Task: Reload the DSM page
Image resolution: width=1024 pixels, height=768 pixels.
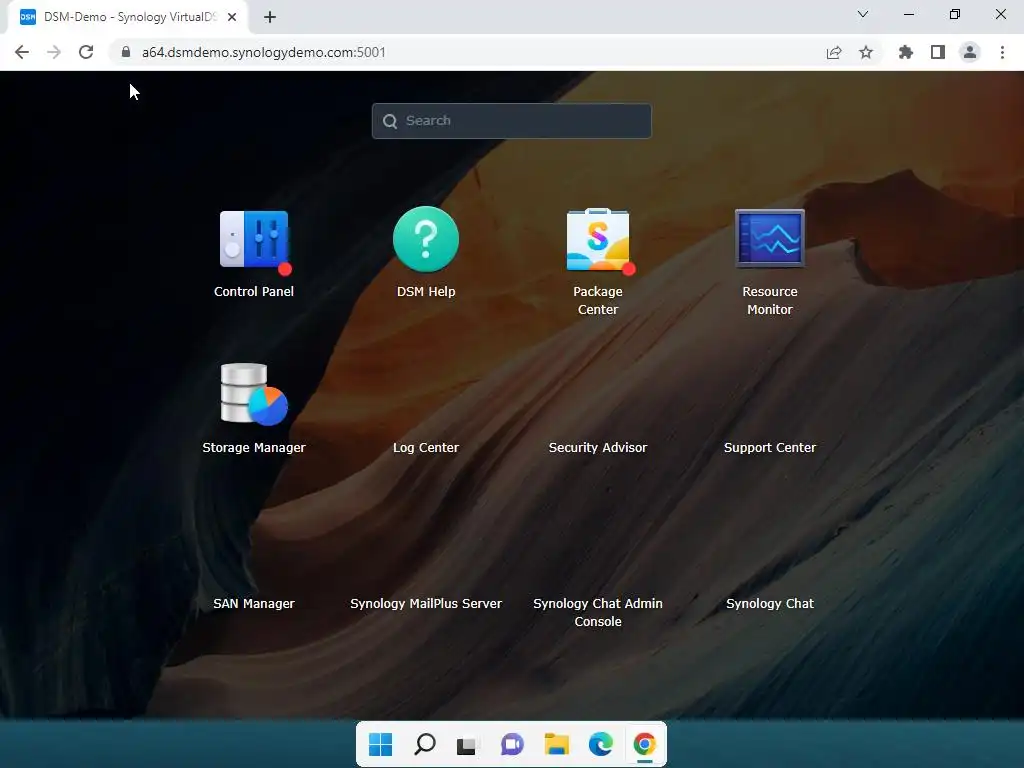Action: (x=86, y=52)
